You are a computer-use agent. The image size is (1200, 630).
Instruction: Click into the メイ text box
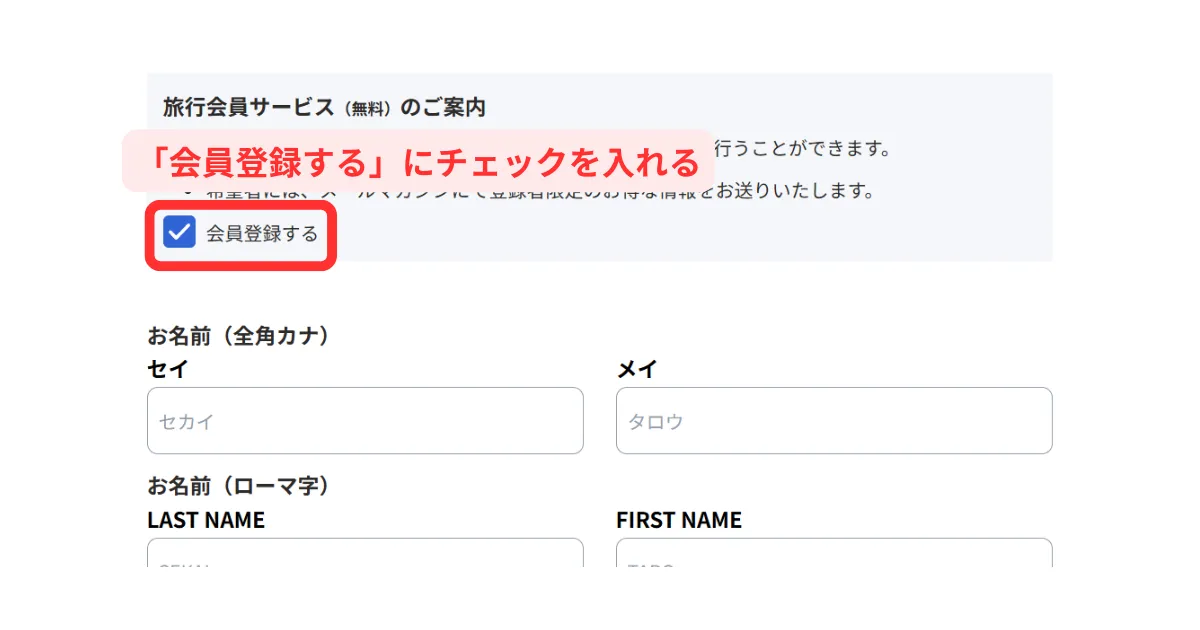pos(834,421)
